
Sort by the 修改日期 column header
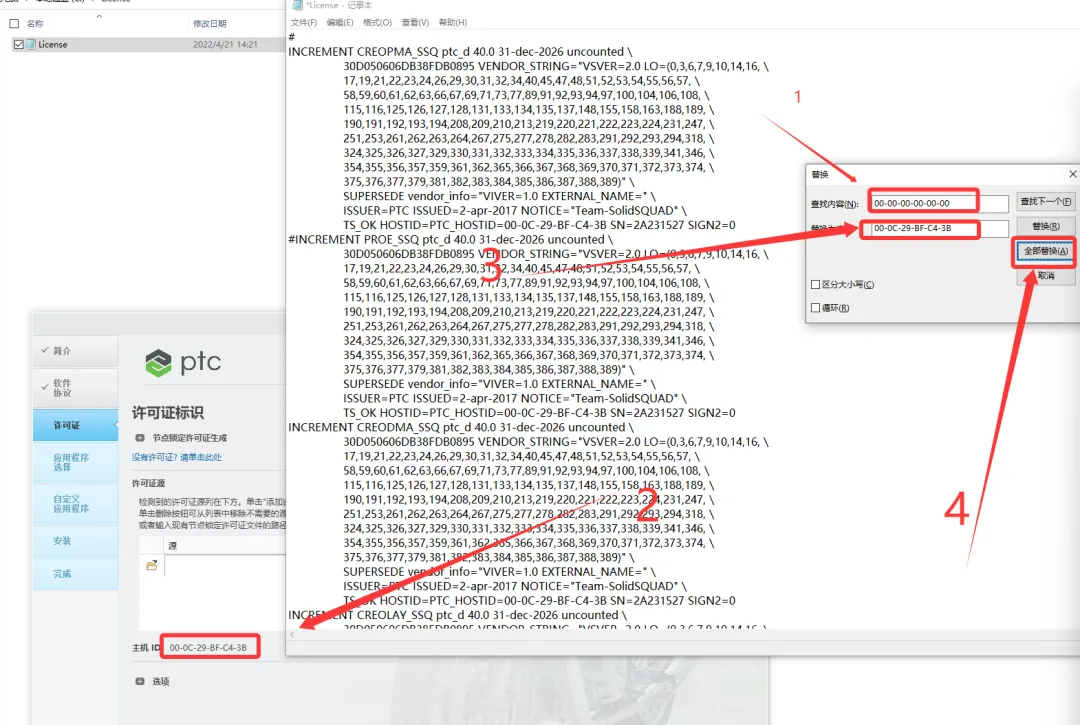209,23
